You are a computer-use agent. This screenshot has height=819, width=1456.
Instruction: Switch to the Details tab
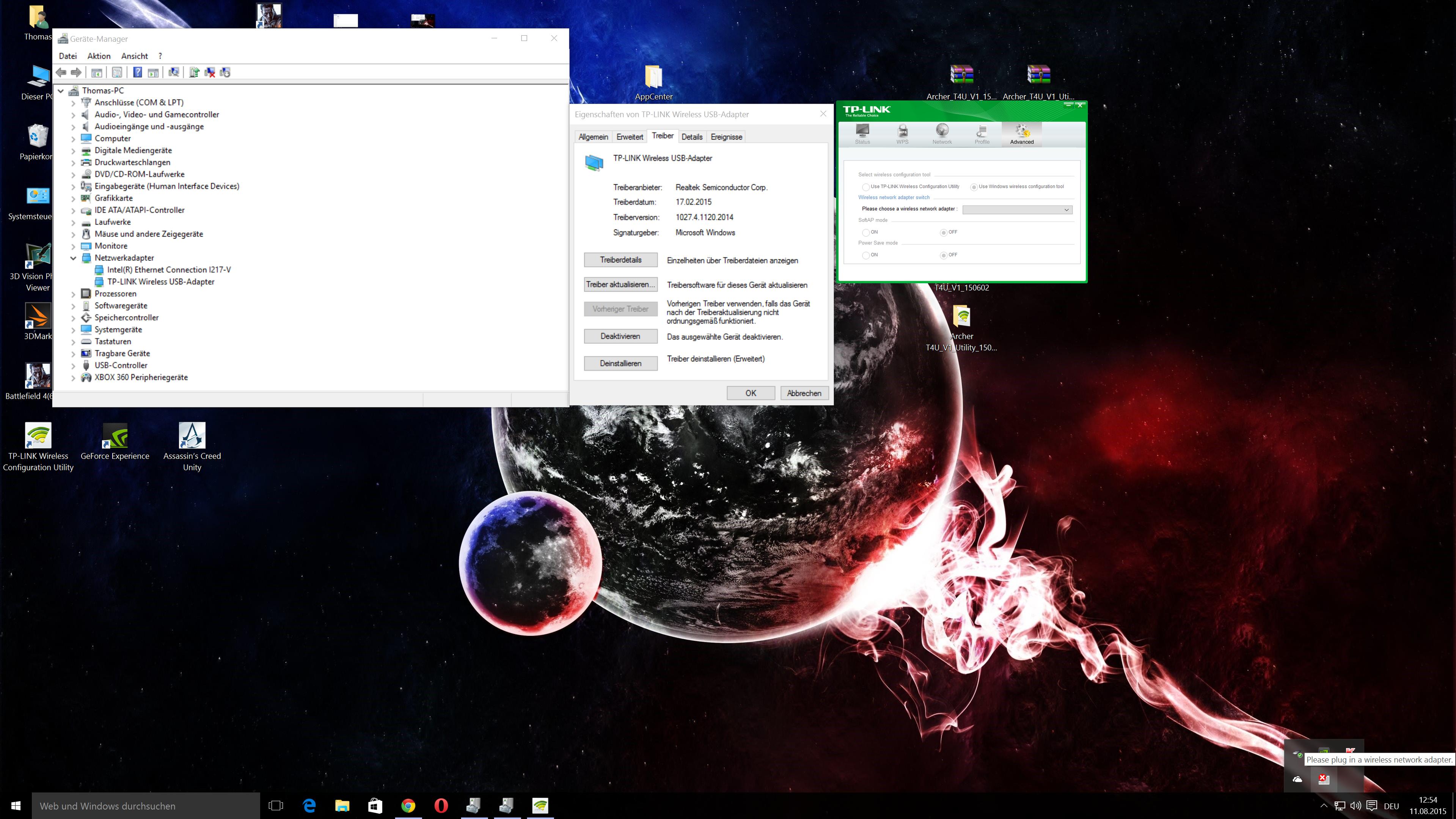[x=691, y=137]
